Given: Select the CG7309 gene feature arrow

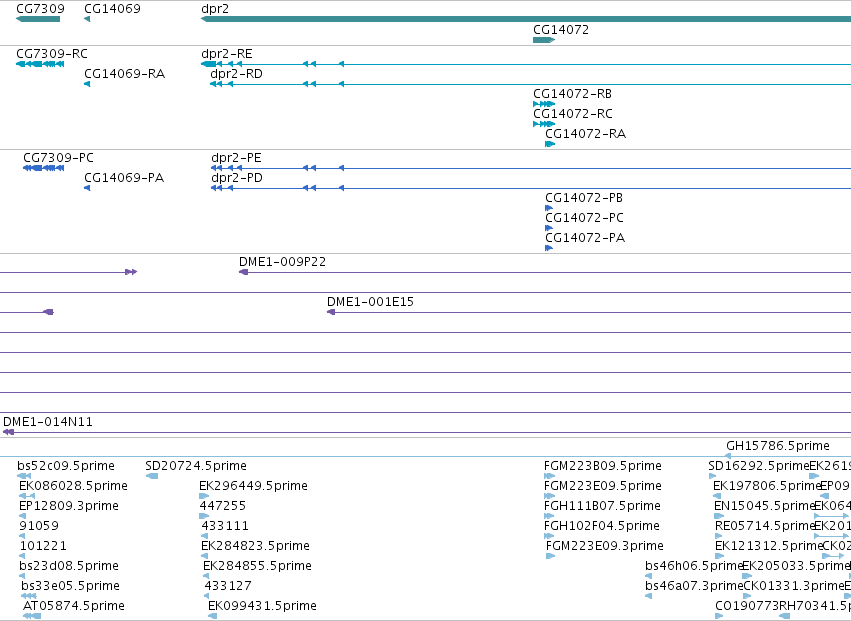Looking at the screenshot, I should point(38,20).
